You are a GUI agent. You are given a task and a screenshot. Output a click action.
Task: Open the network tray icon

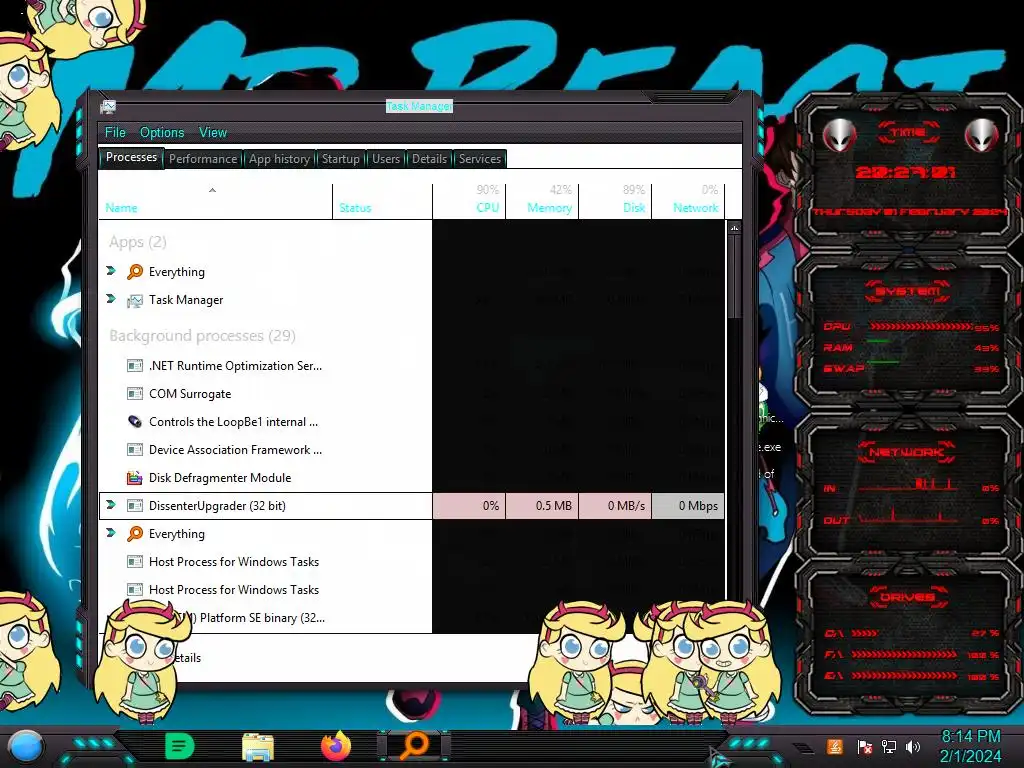(x=889, y=747)
